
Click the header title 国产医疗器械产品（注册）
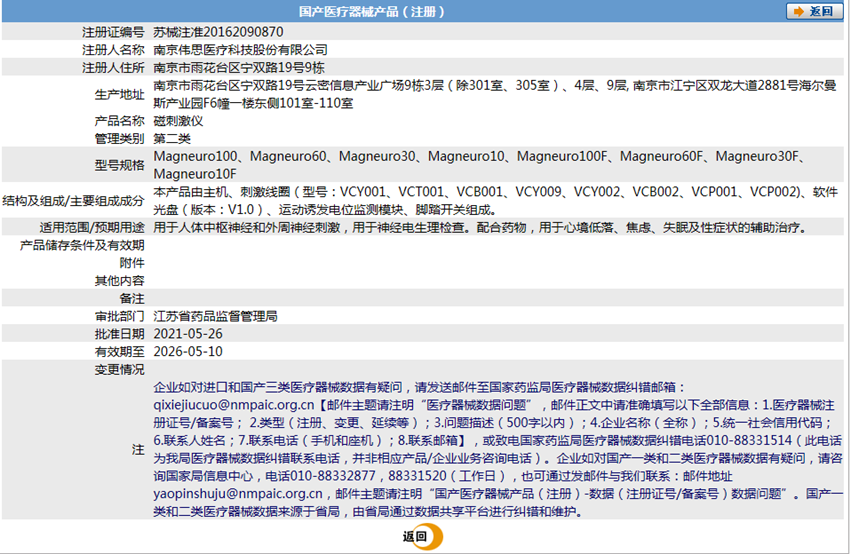coord(371,11)
